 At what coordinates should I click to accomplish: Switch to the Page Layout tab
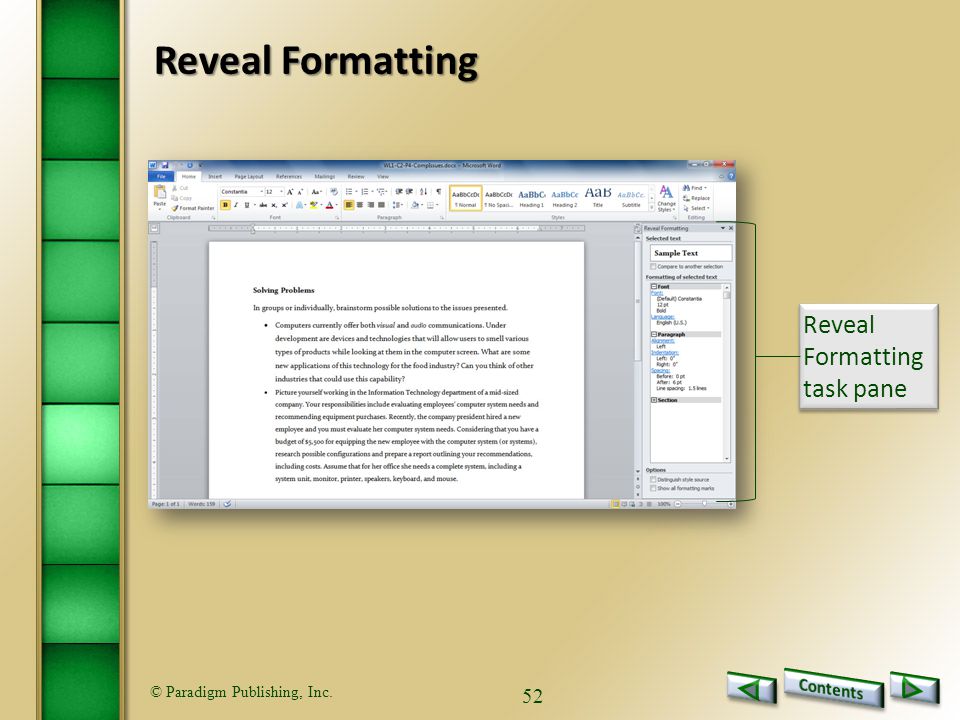coord(249,176)
